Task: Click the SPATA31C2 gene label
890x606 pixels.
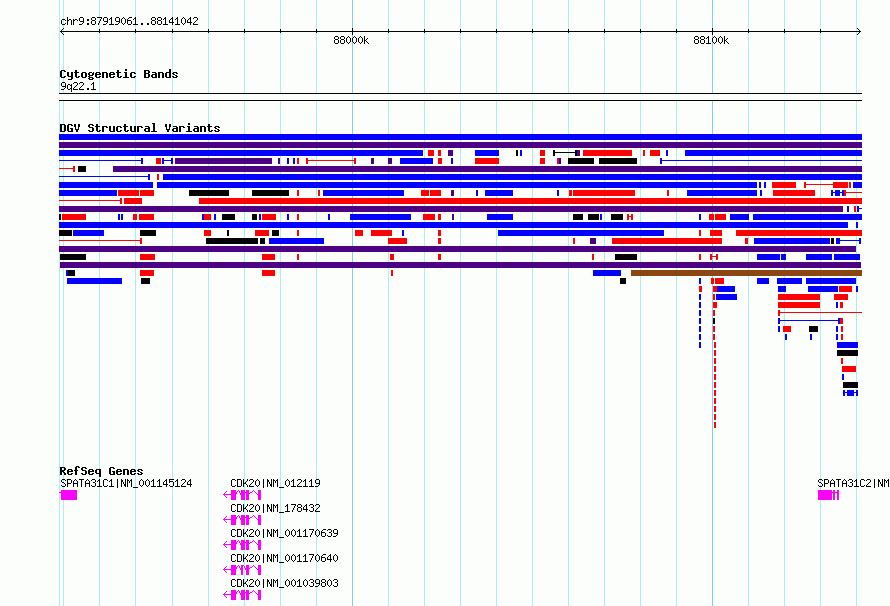Action: [x=853, y=483]
